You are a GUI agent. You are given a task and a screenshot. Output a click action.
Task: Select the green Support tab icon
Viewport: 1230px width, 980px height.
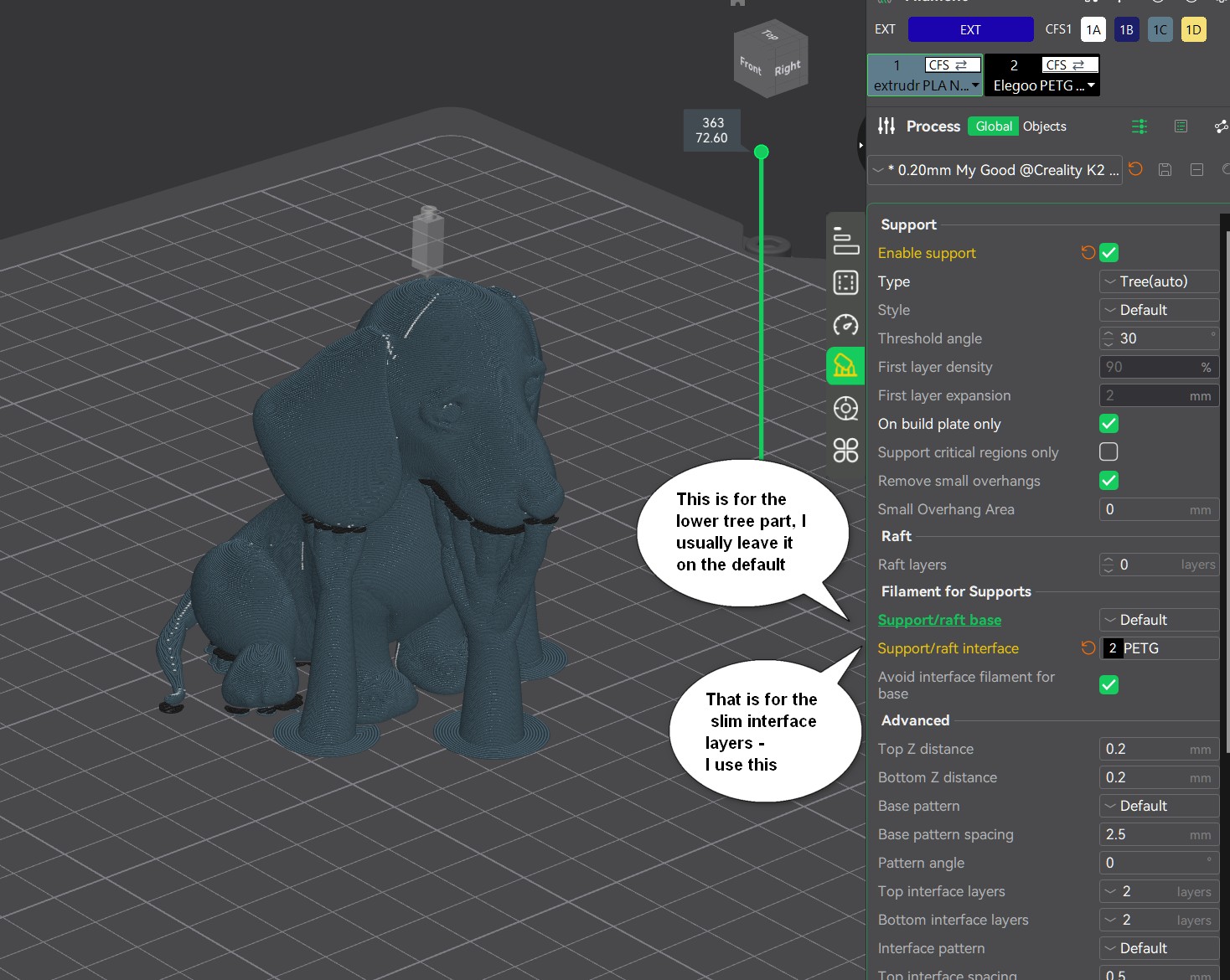coord(845,366)
